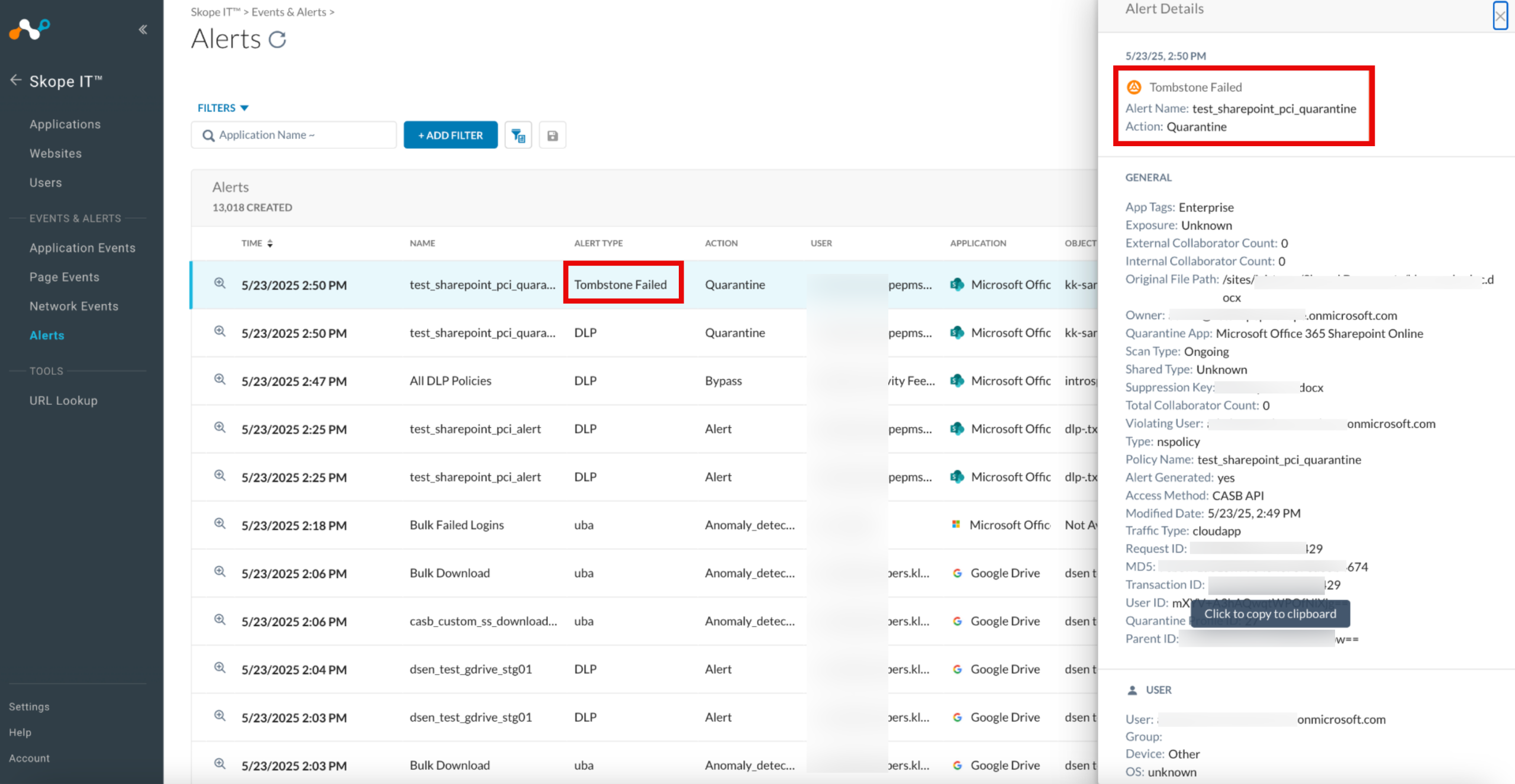
Task: Click the back arrow next to Skope IT
Action: 15,80
